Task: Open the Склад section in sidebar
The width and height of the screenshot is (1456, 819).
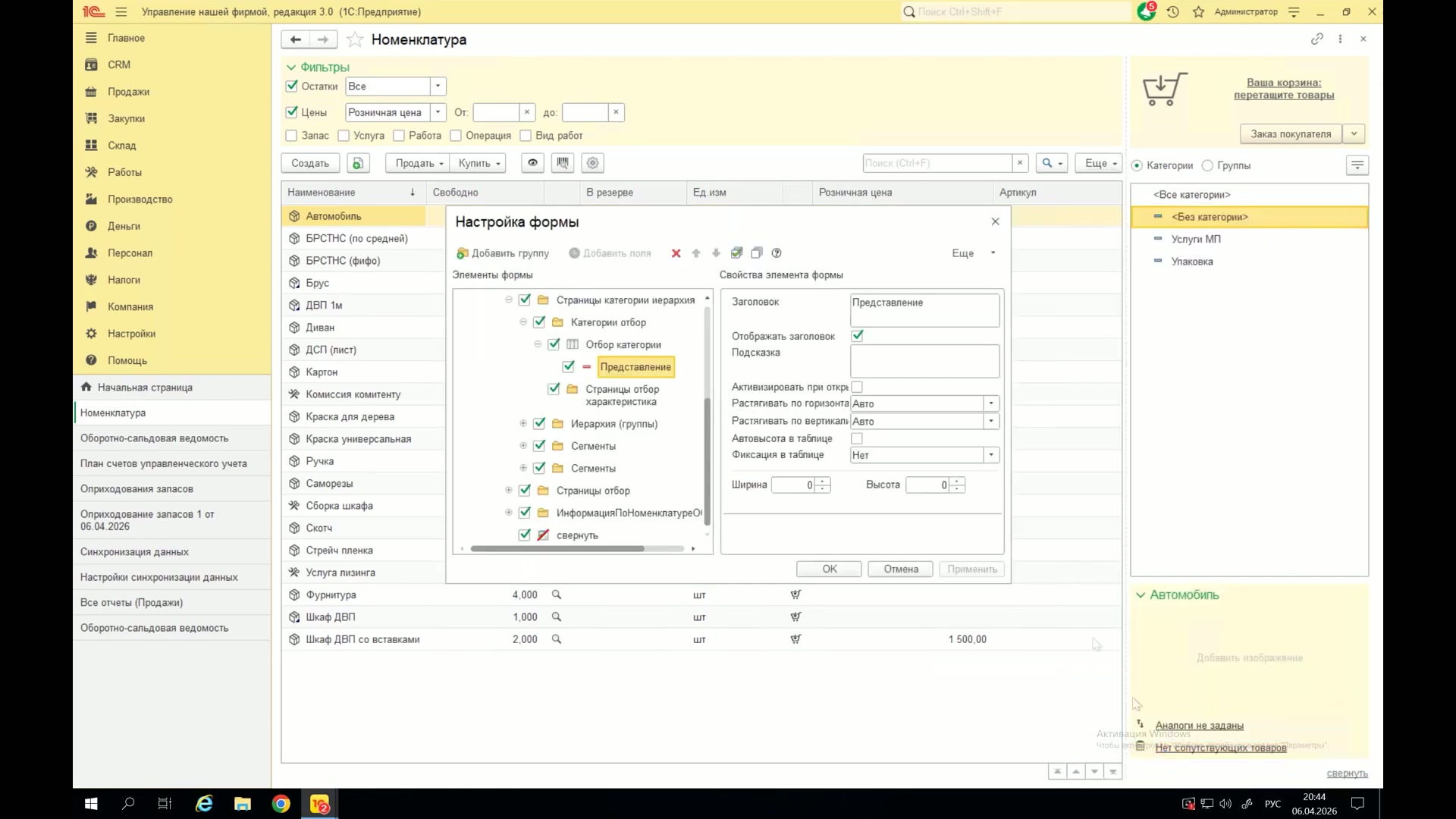Action: pyautogui.click(x=121, y=146)
